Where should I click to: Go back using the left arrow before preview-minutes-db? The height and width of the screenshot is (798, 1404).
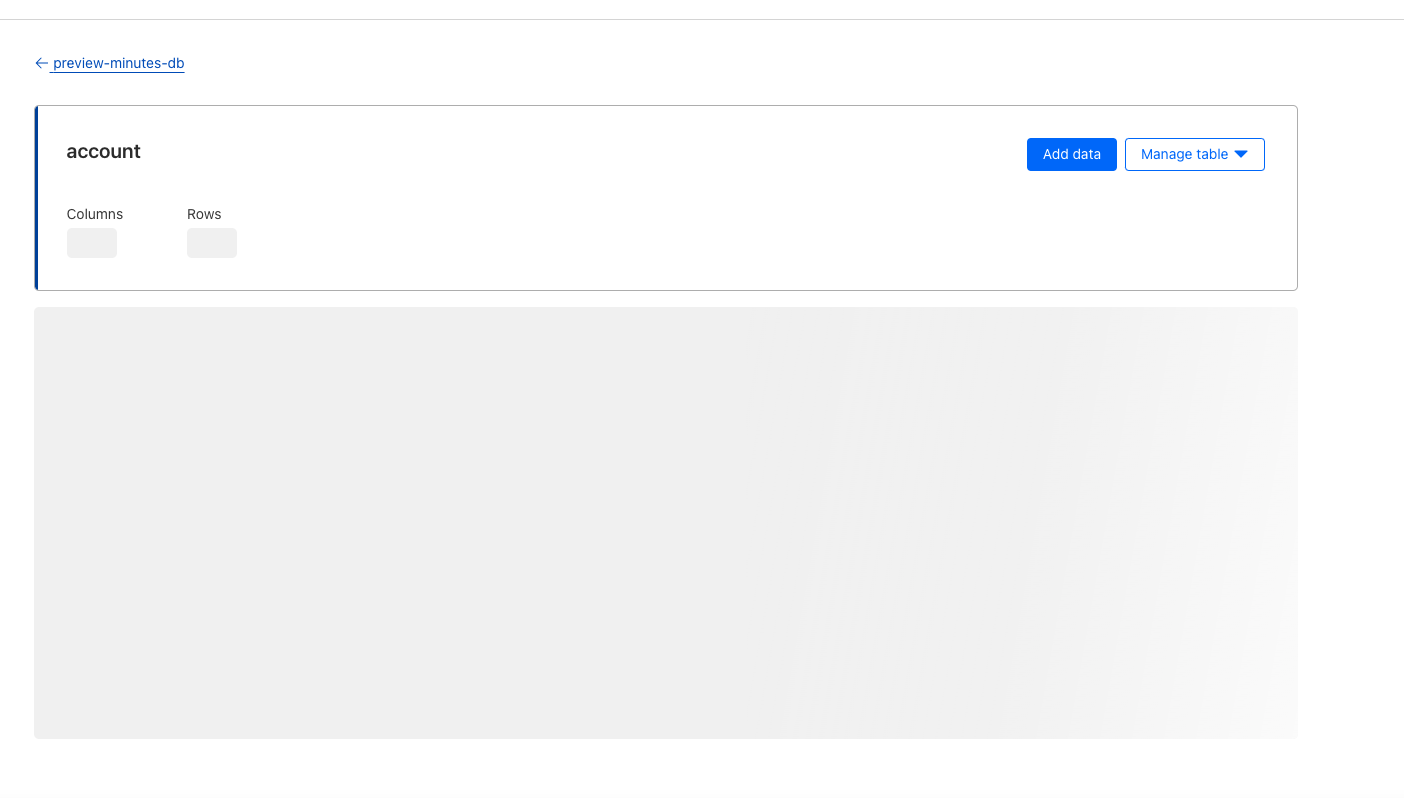click(41, 63)
